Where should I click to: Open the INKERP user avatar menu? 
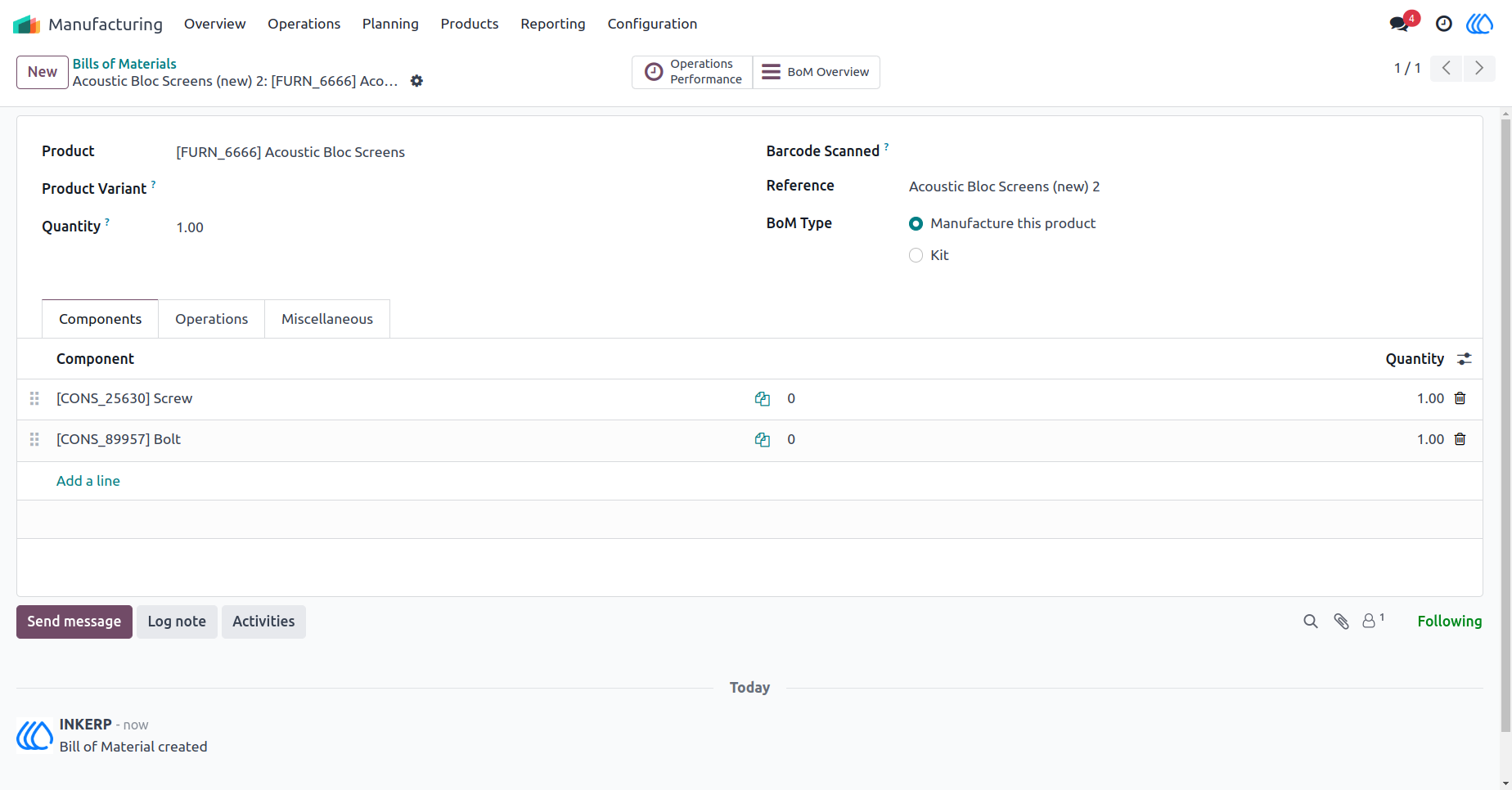[1479, 24]
